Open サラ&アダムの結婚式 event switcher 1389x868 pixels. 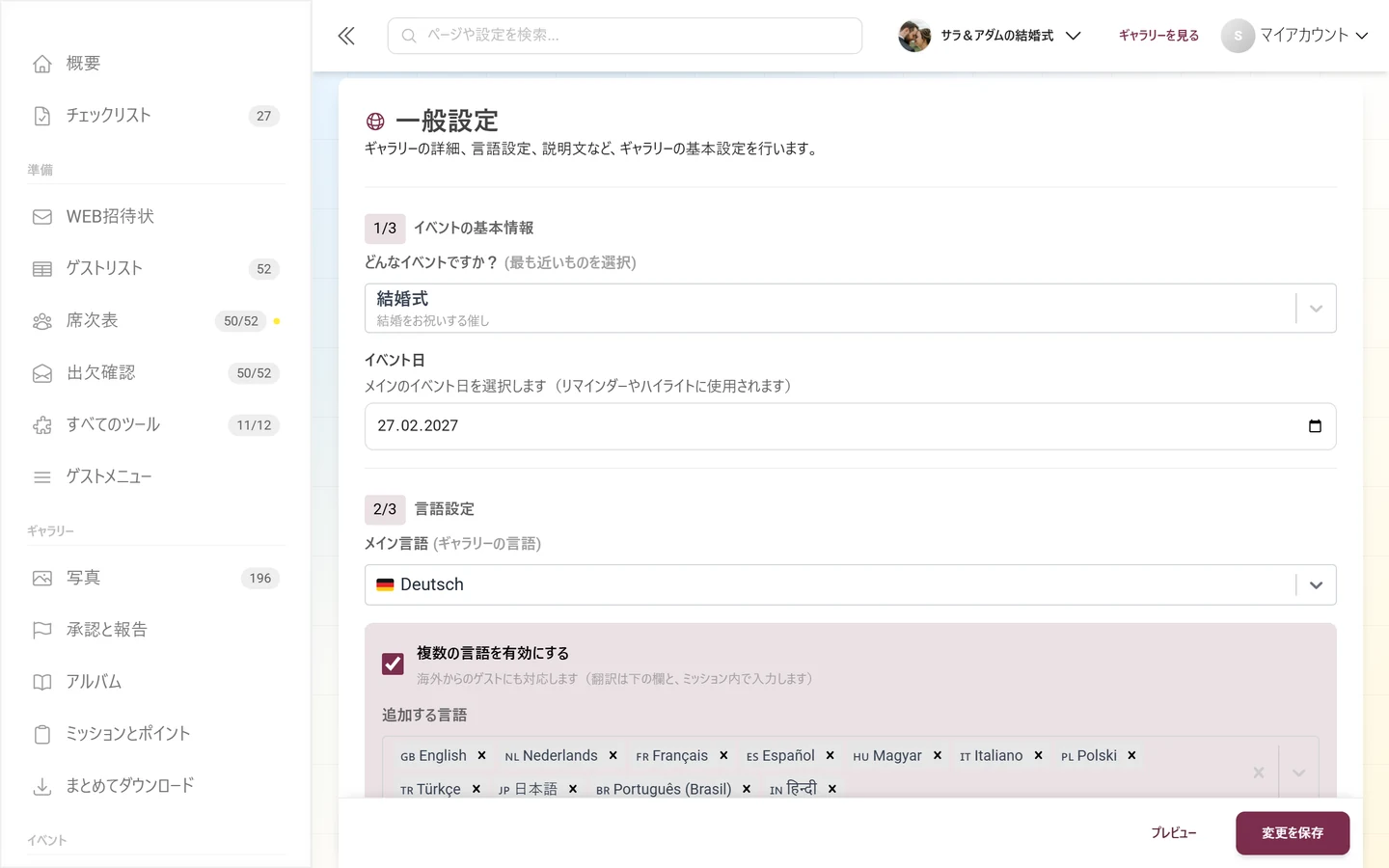tap(990, 36)
